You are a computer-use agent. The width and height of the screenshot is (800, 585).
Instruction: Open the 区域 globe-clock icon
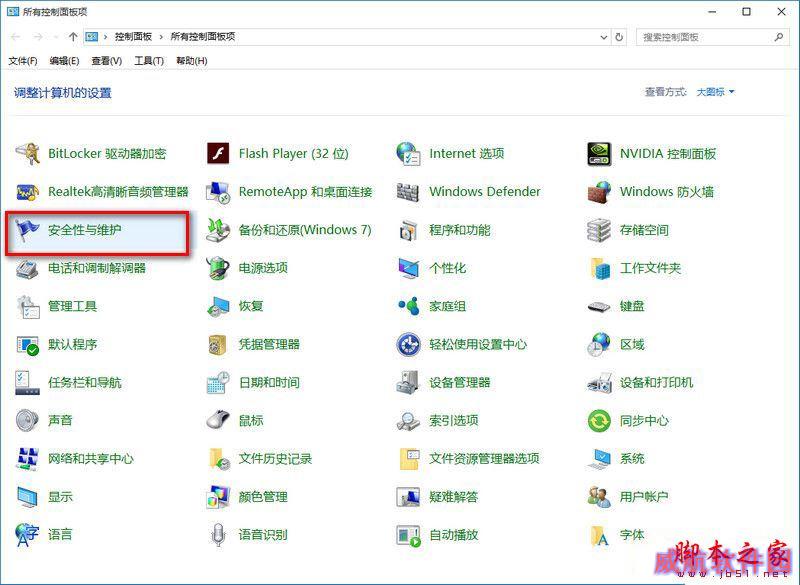pyautogui.click(x=599, y=345)
